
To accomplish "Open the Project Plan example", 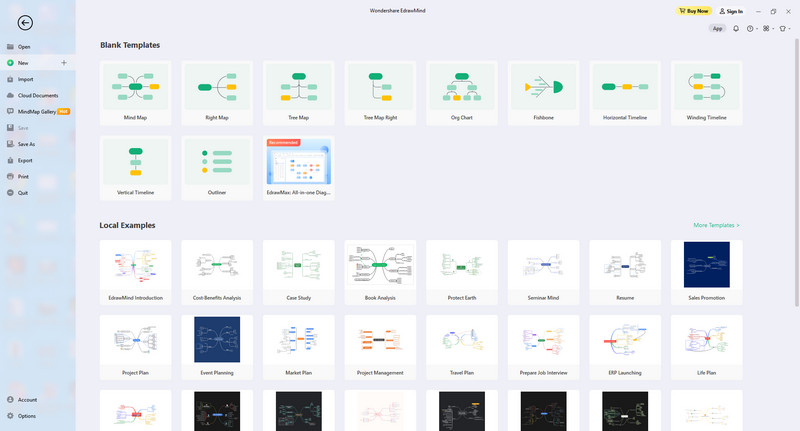I will [x=135, y=347].
